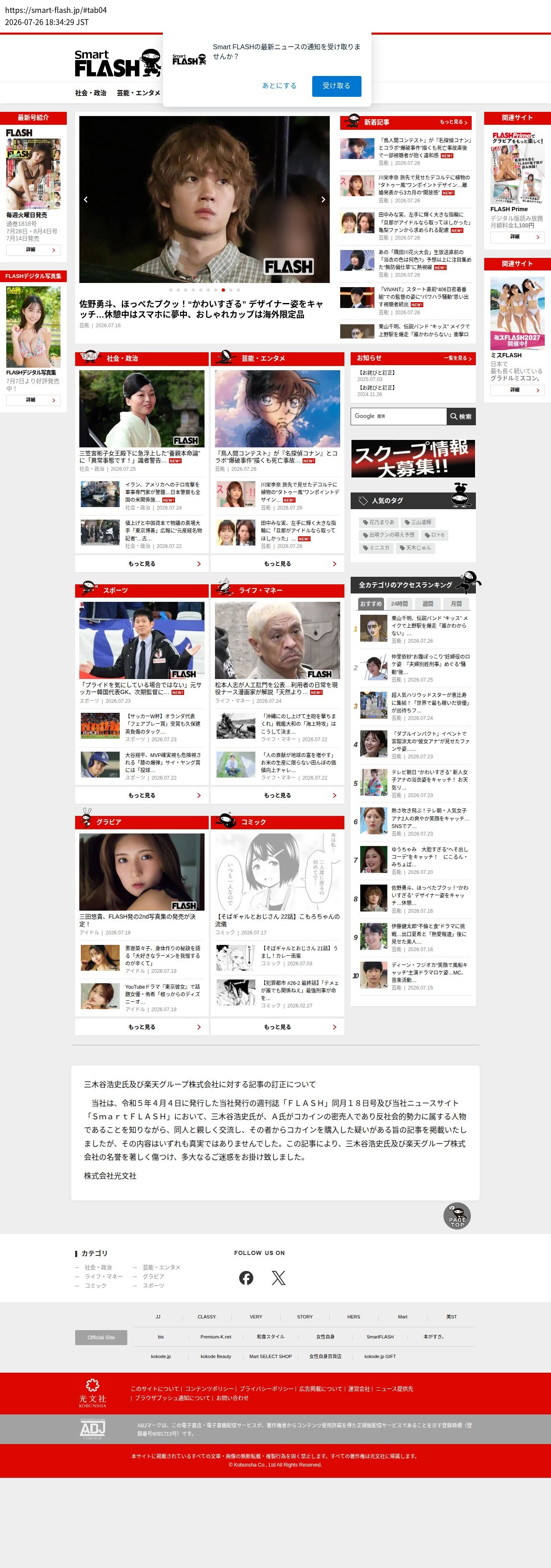Click the スポーツ section header
The width and height of the screenshot is (551, 1568).
click(x=142, y=591)
